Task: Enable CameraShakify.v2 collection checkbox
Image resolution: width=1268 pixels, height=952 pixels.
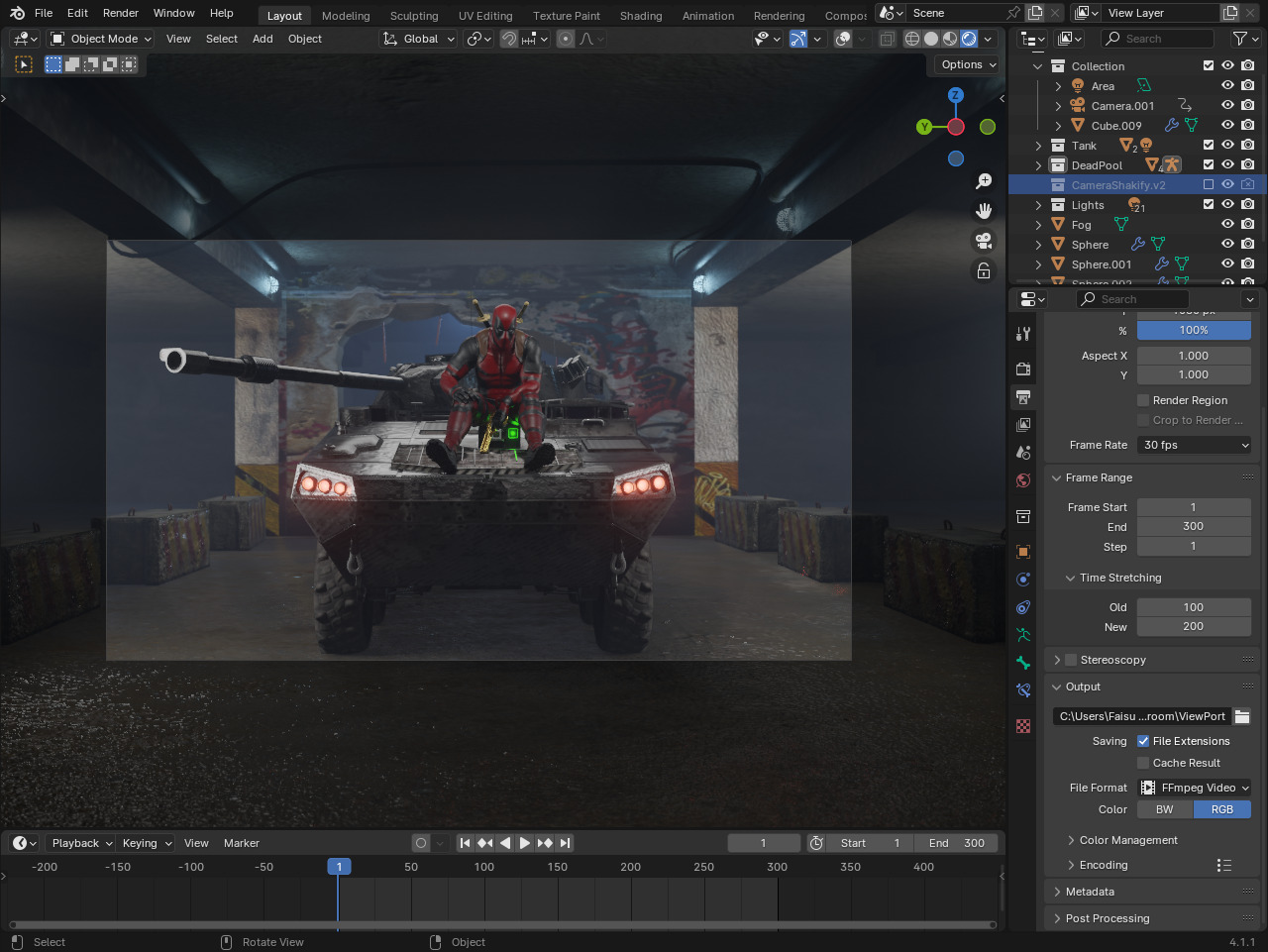Action: pyautogui.click(x=1209, y=184)
